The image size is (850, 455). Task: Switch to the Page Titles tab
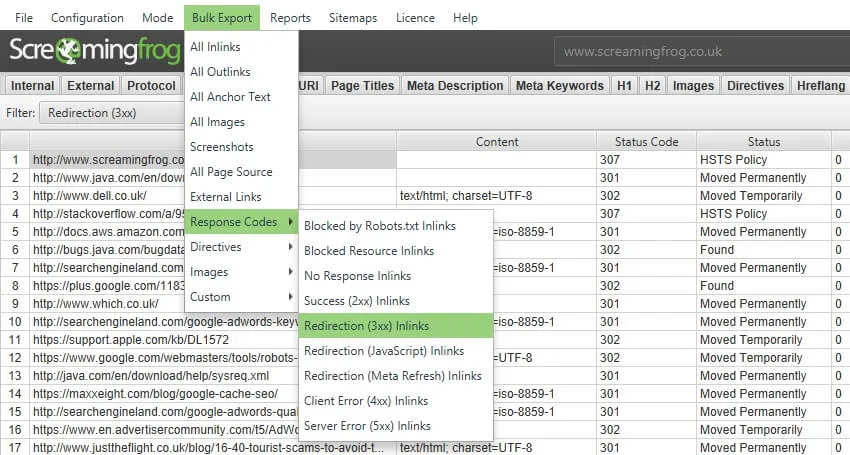point(362,86)
